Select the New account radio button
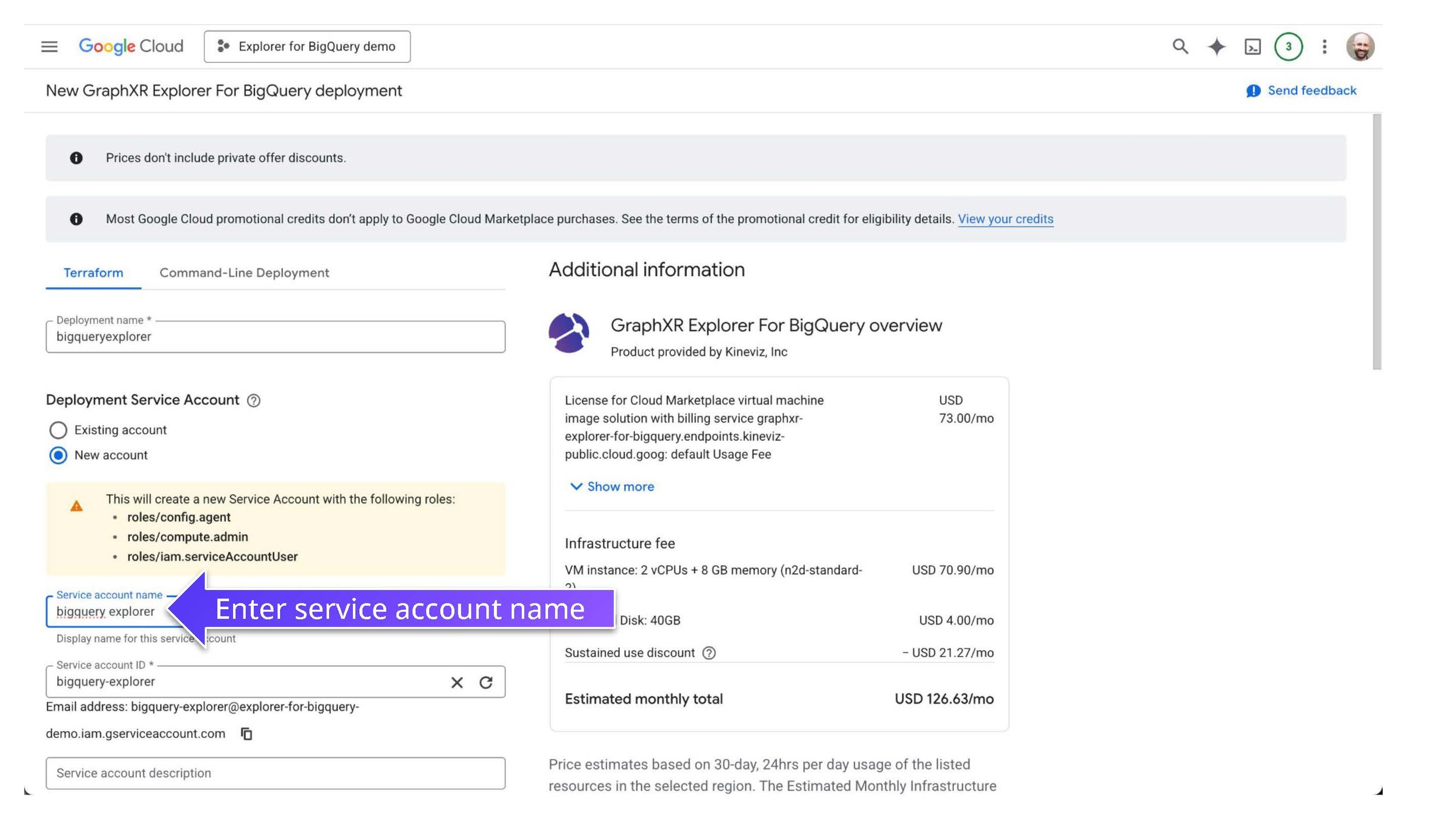The image size is (1456, 819). pos(58,455)
